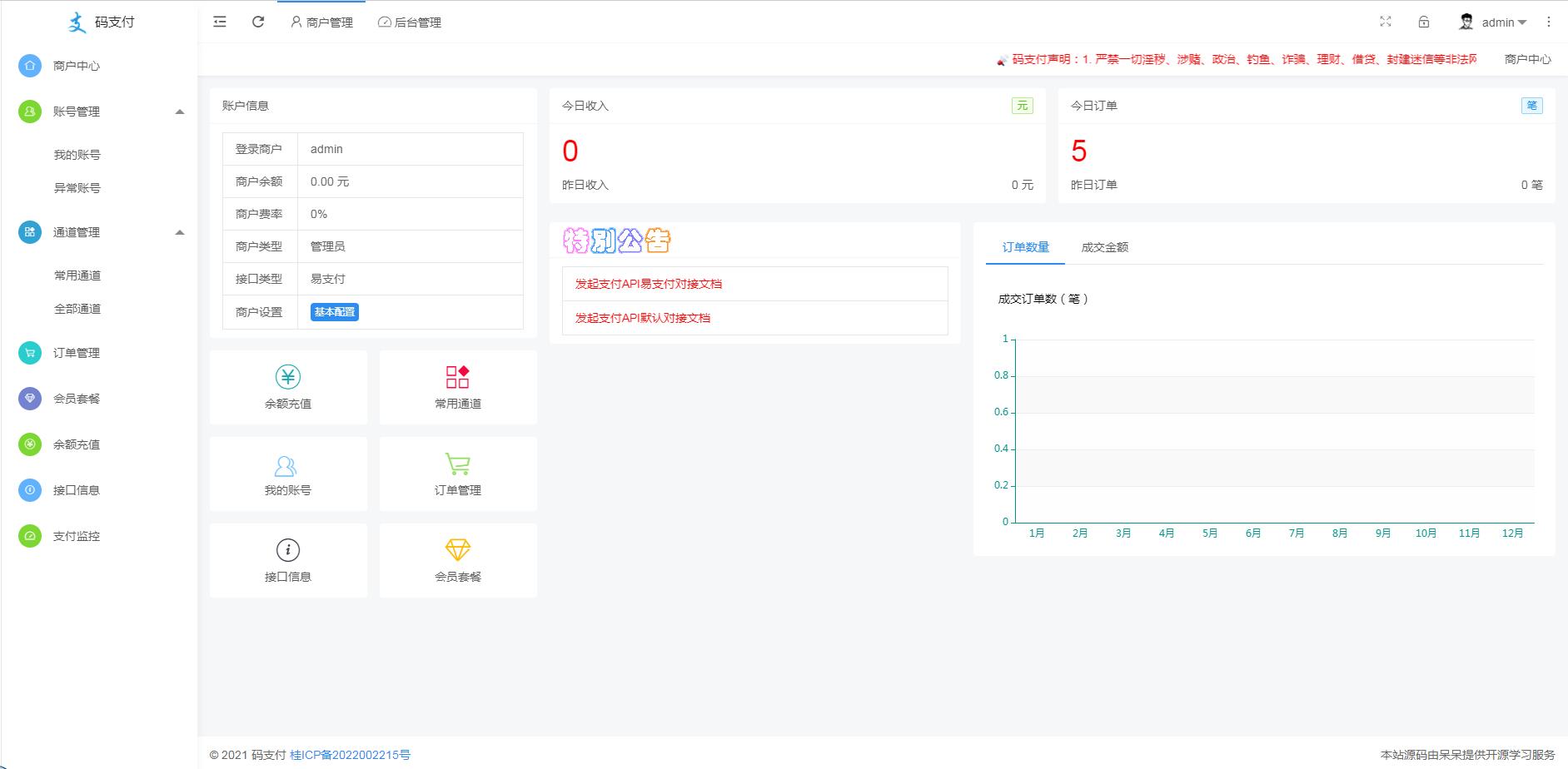Click the refresh page icon
1568x769 pixels.
pos(258,22)
